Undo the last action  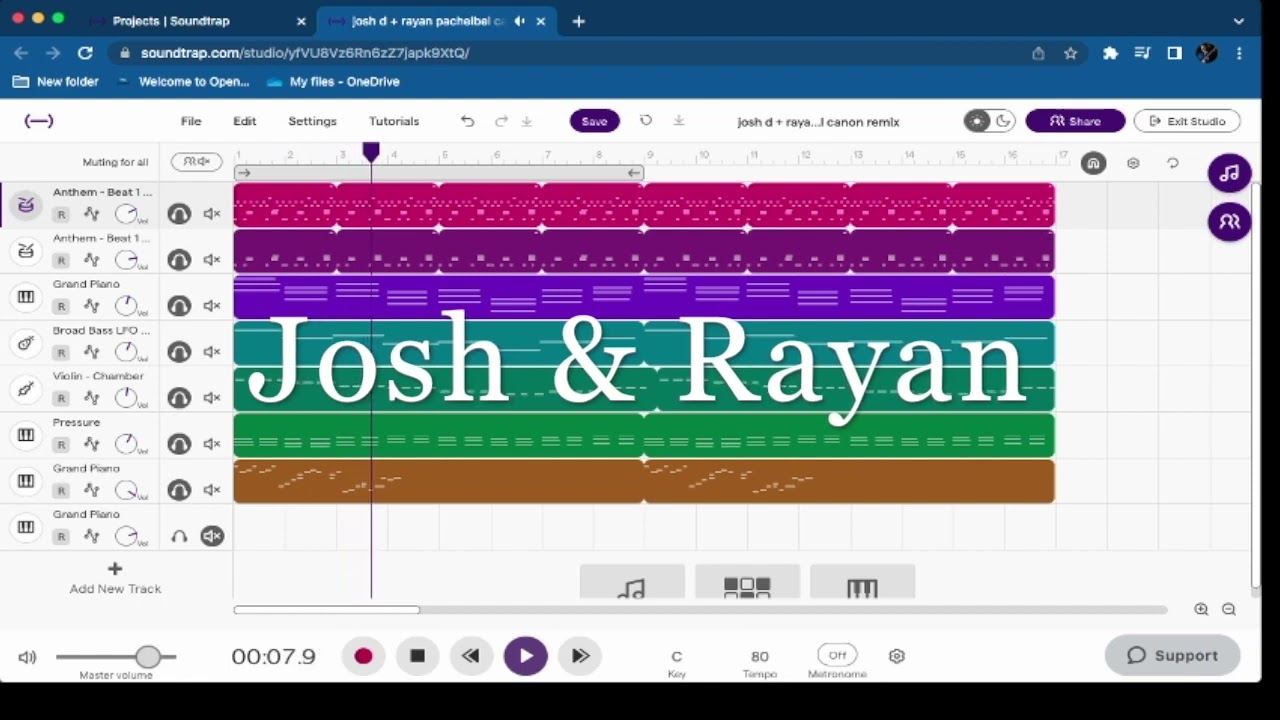pos(467,121)
